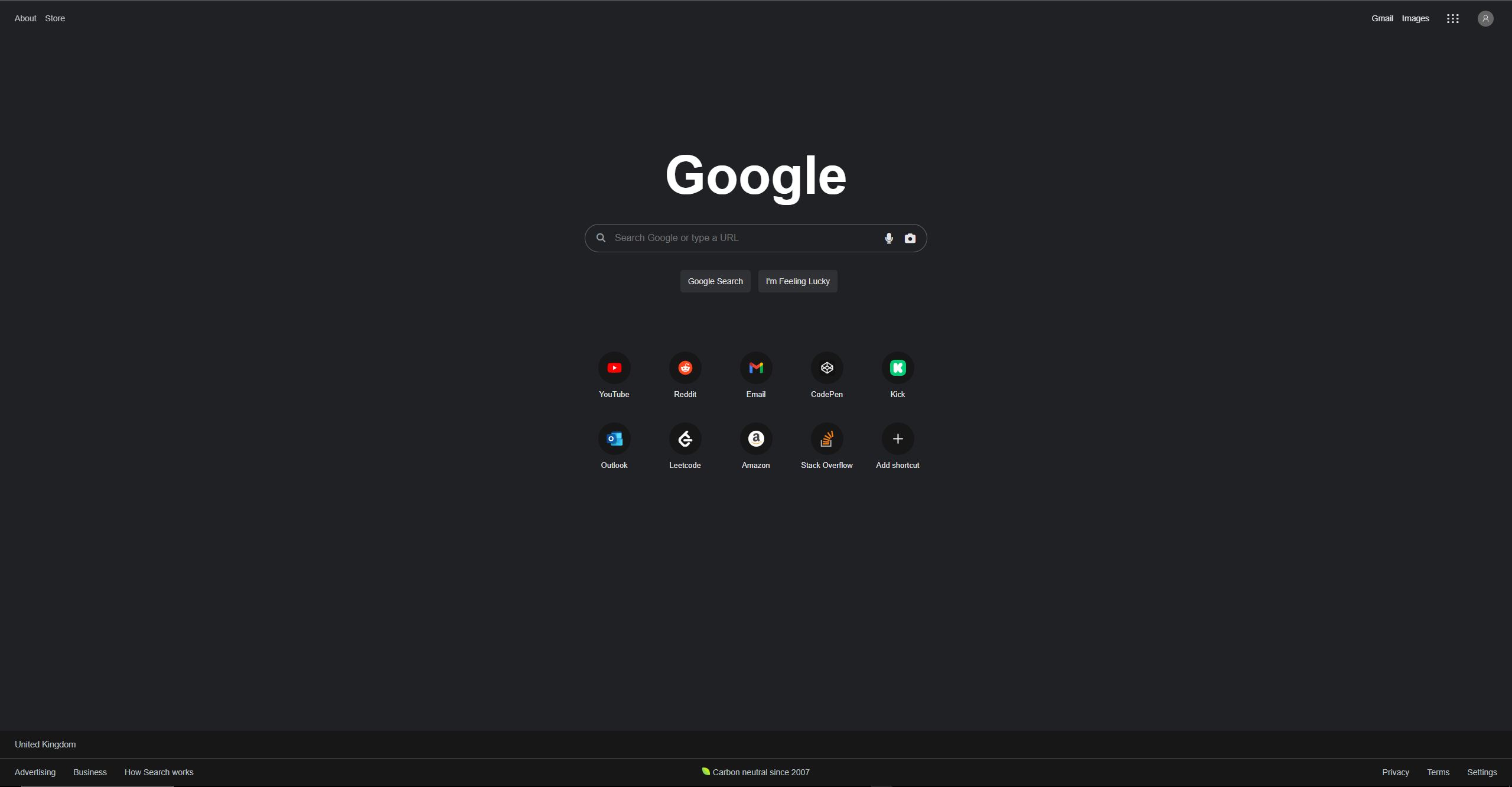Open the Settings footer menu

click(x=1482, y=772)
